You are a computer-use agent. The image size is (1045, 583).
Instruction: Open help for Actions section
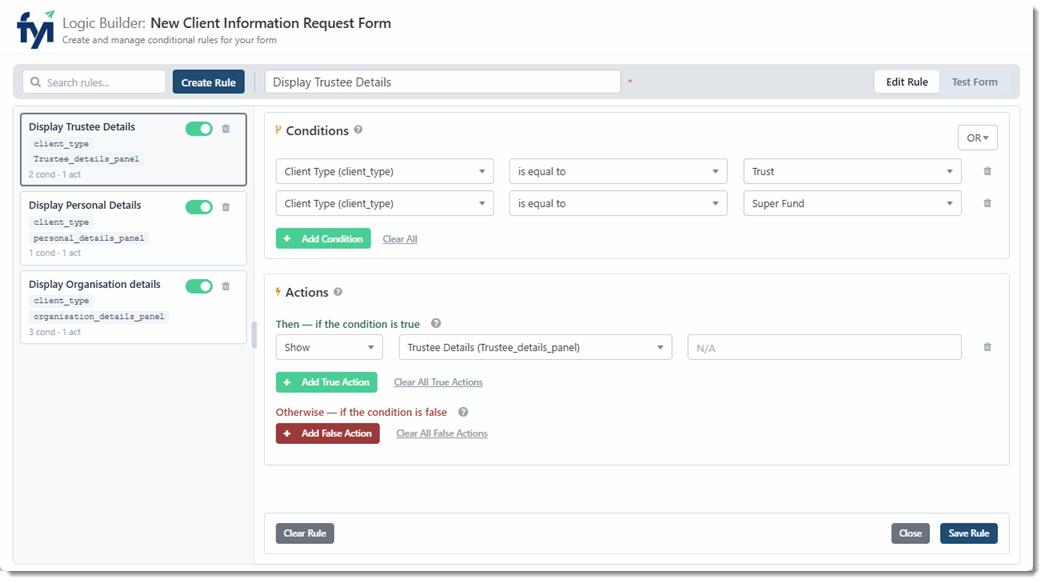click(338, 292)
